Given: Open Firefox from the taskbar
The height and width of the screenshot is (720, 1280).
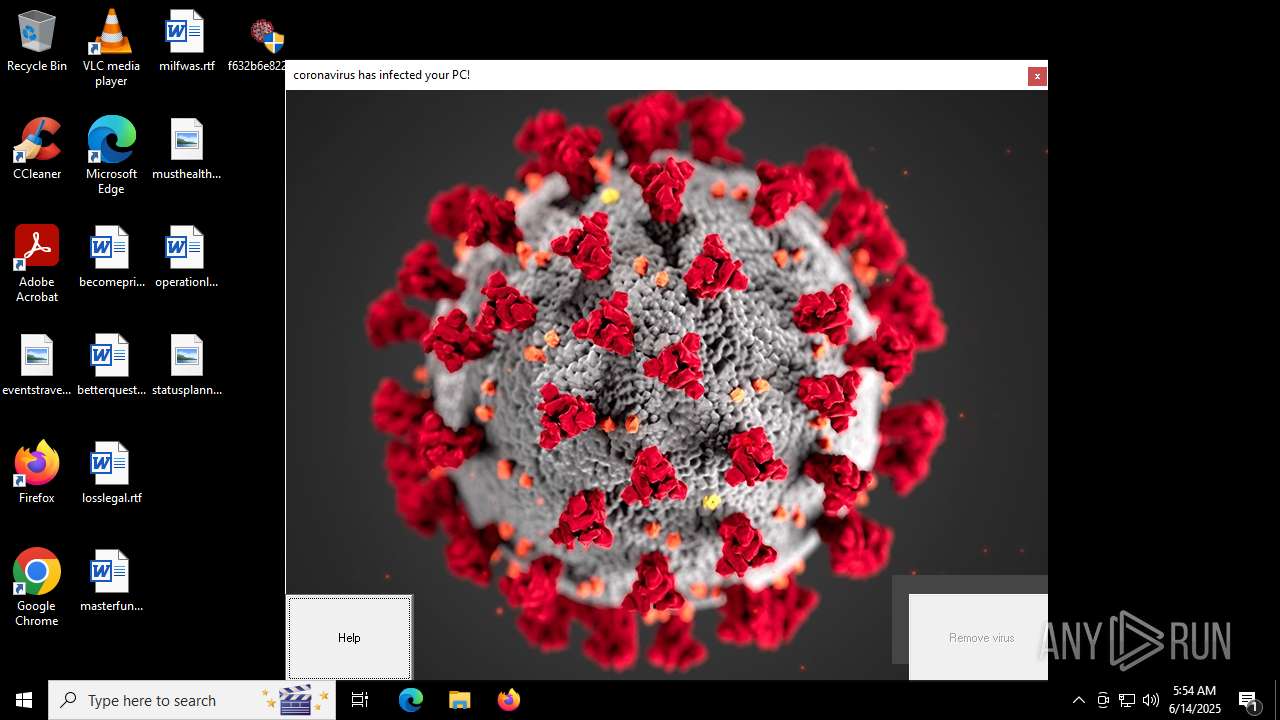Looking at the screenshot, I should (x=509, y=700).
